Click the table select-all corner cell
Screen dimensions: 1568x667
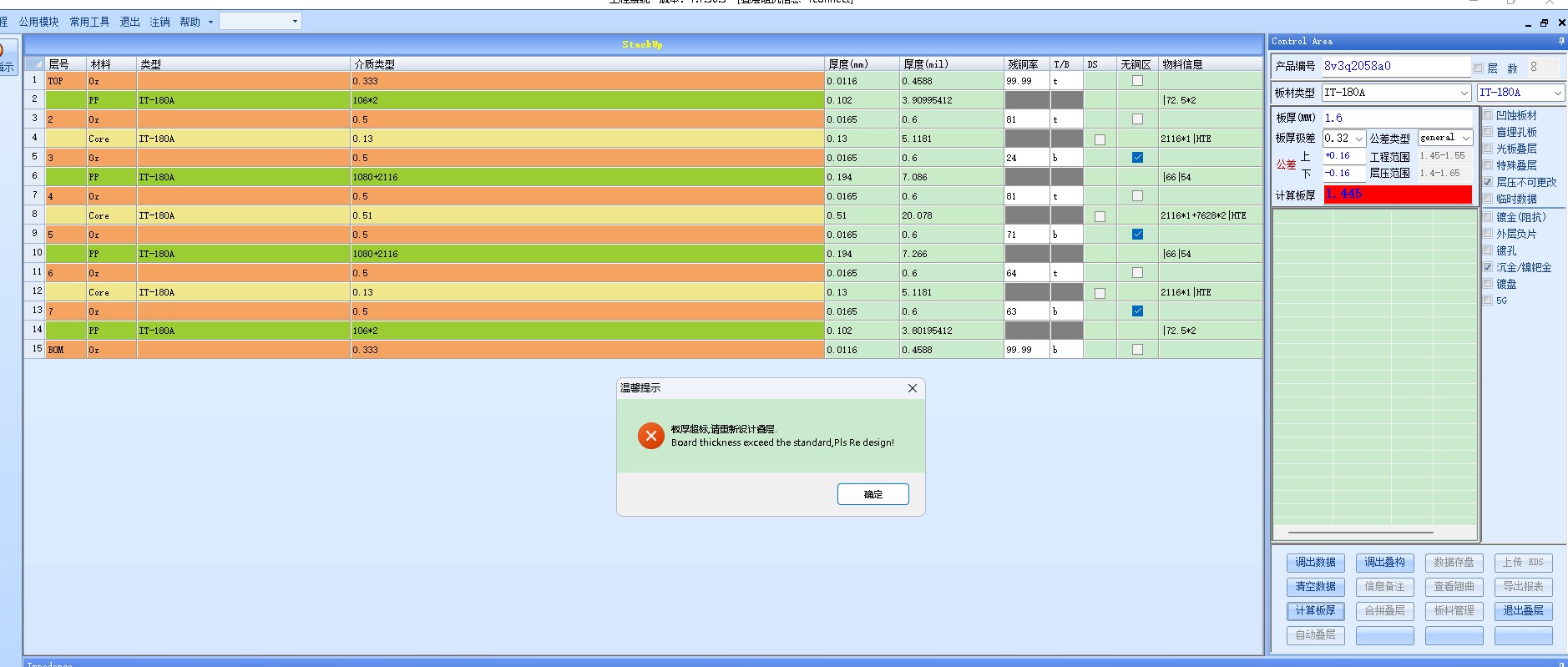(34, 64)
